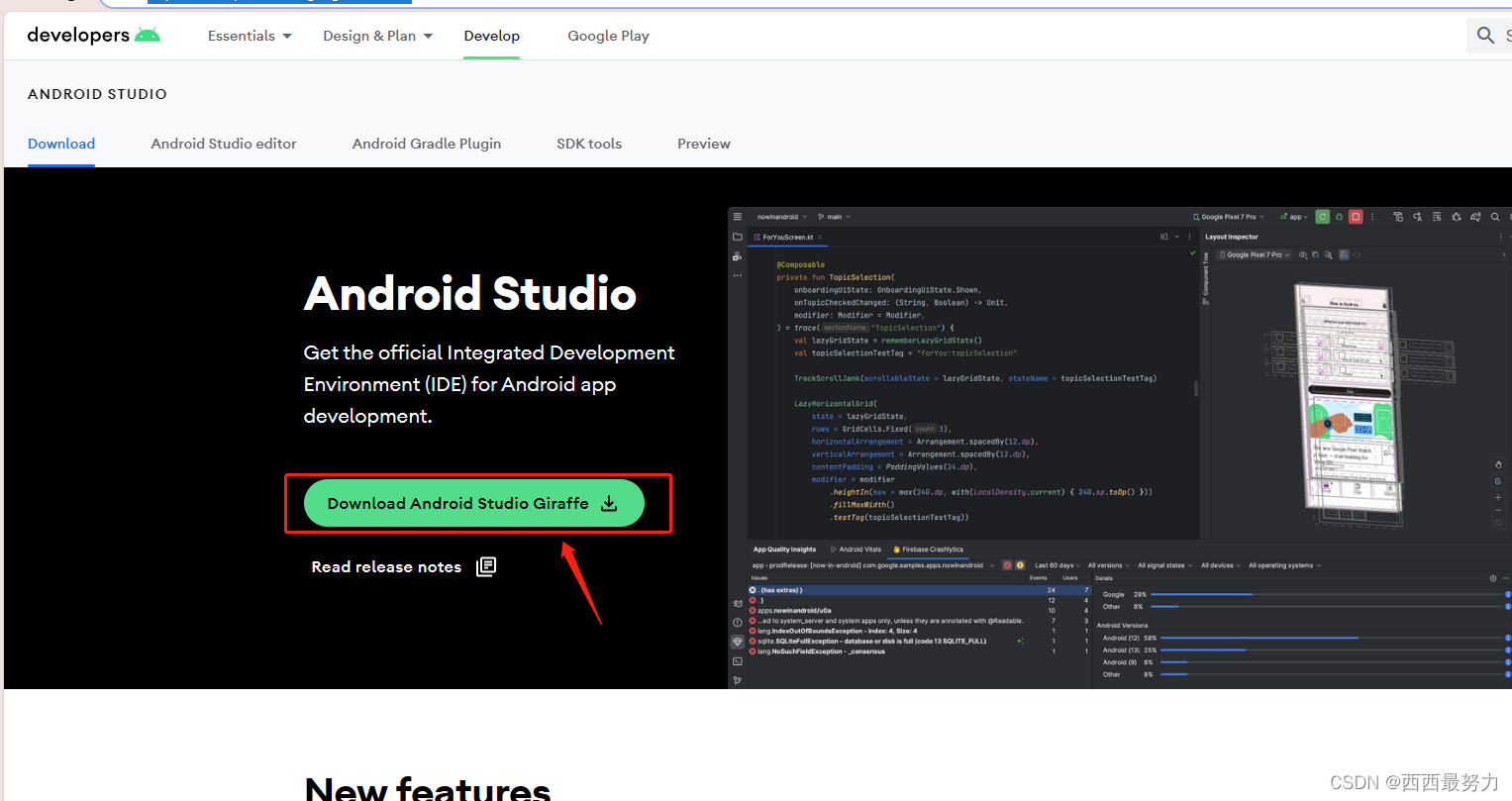Open the Last 60 days filter dropdown
Screen dimensions: 1512x801
(x=1058, y=565)
